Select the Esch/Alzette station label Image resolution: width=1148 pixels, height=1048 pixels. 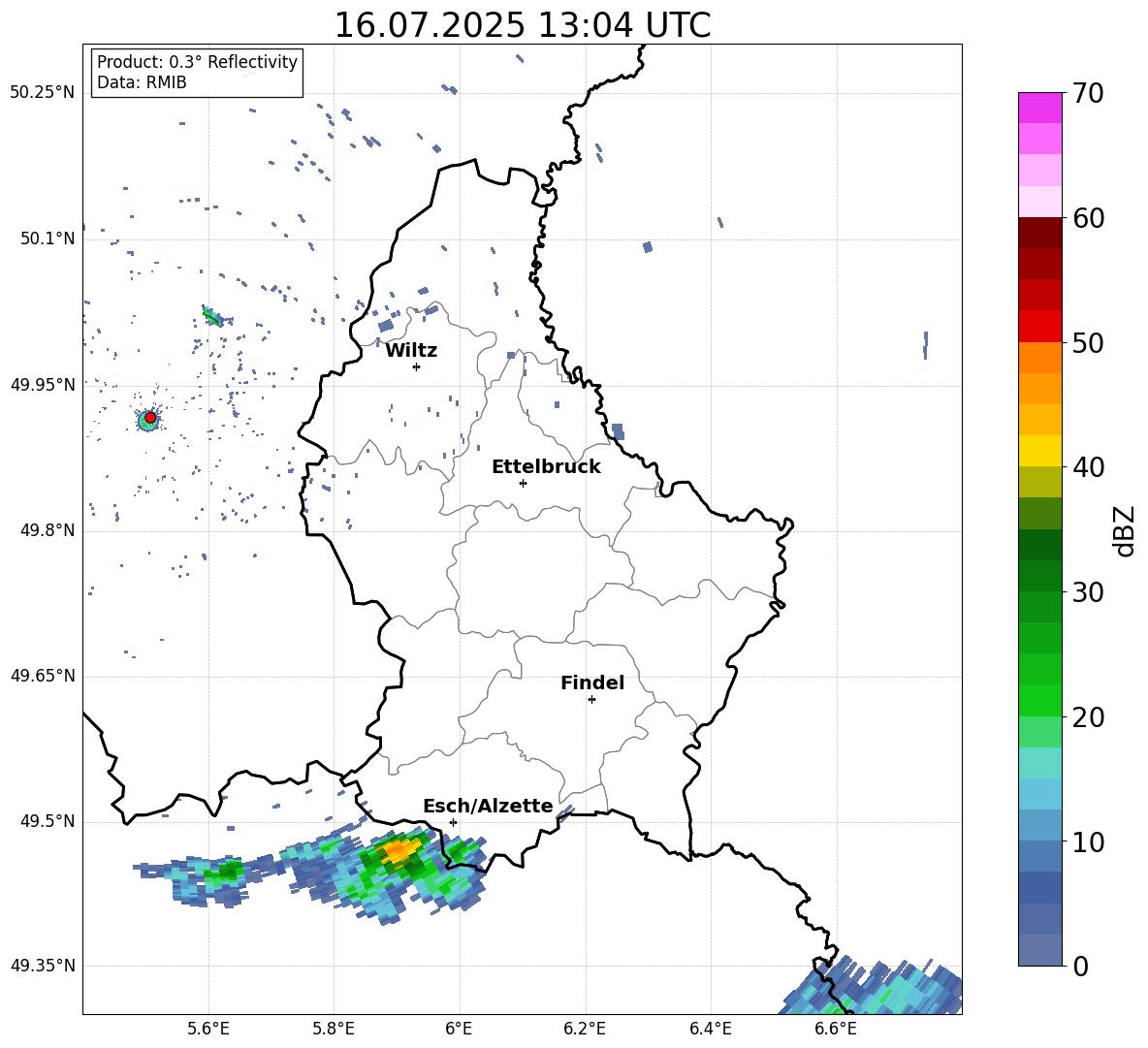point(489,806)
